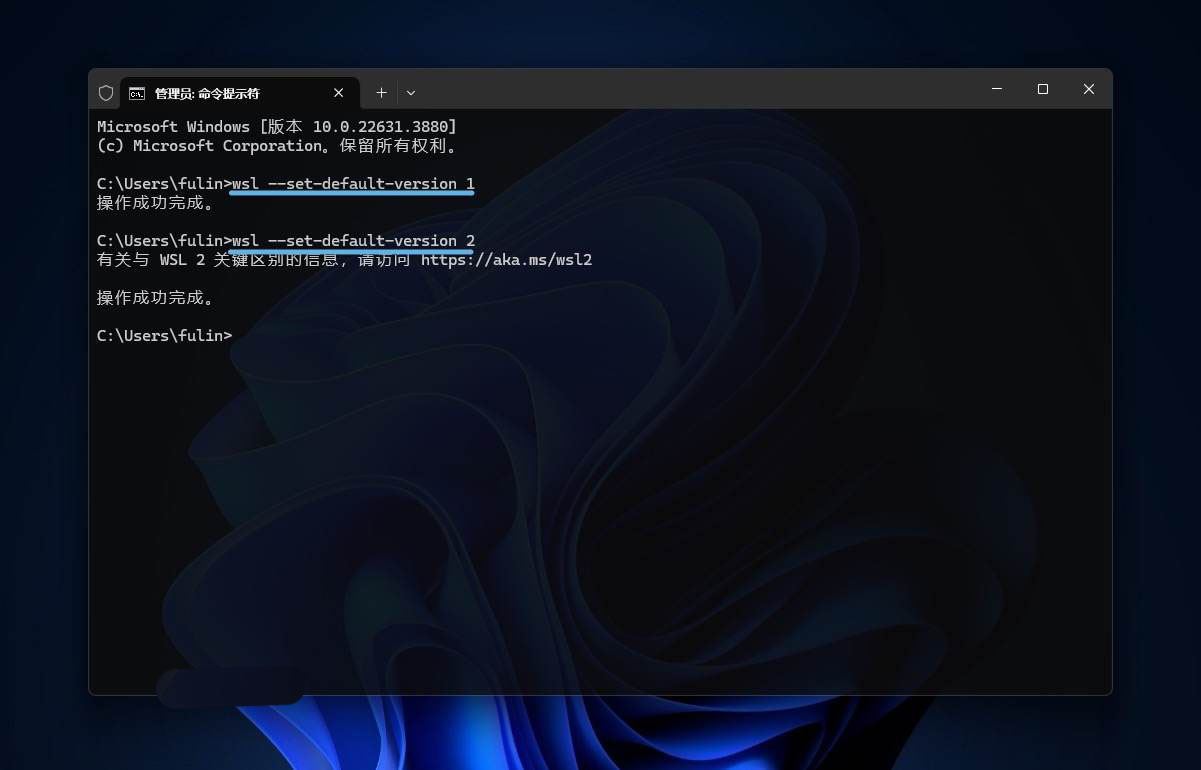
Task: Open the https://aka.ms/wsl2 link
Action: (x=506, y=260)
